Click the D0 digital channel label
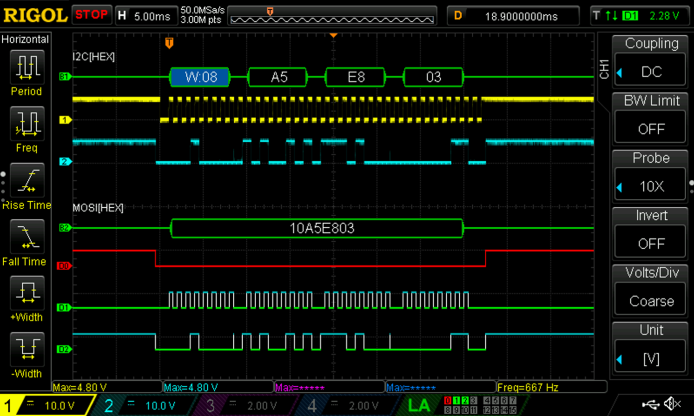694x416 pixels. click(64, 266)
